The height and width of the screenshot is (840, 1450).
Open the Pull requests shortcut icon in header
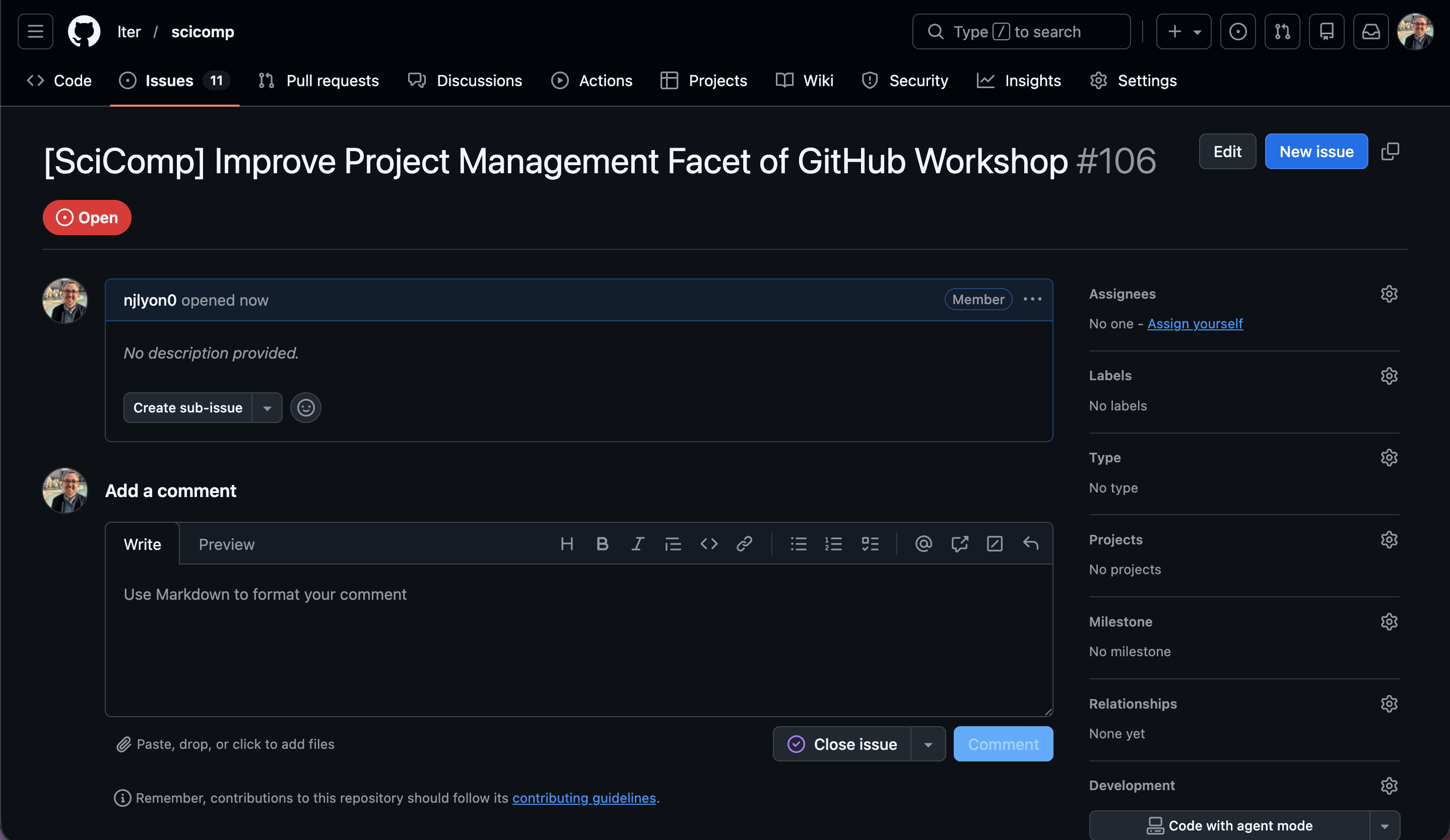point(1283,32)
